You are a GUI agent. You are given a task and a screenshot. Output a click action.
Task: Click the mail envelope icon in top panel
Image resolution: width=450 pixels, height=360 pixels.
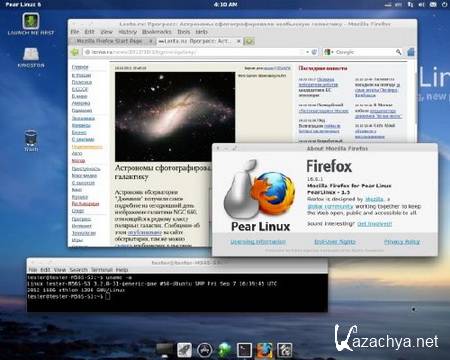[433, 5]
